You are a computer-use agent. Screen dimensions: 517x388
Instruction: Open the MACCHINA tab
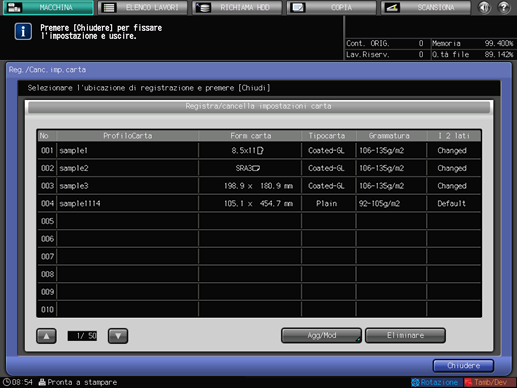[48, 7]
